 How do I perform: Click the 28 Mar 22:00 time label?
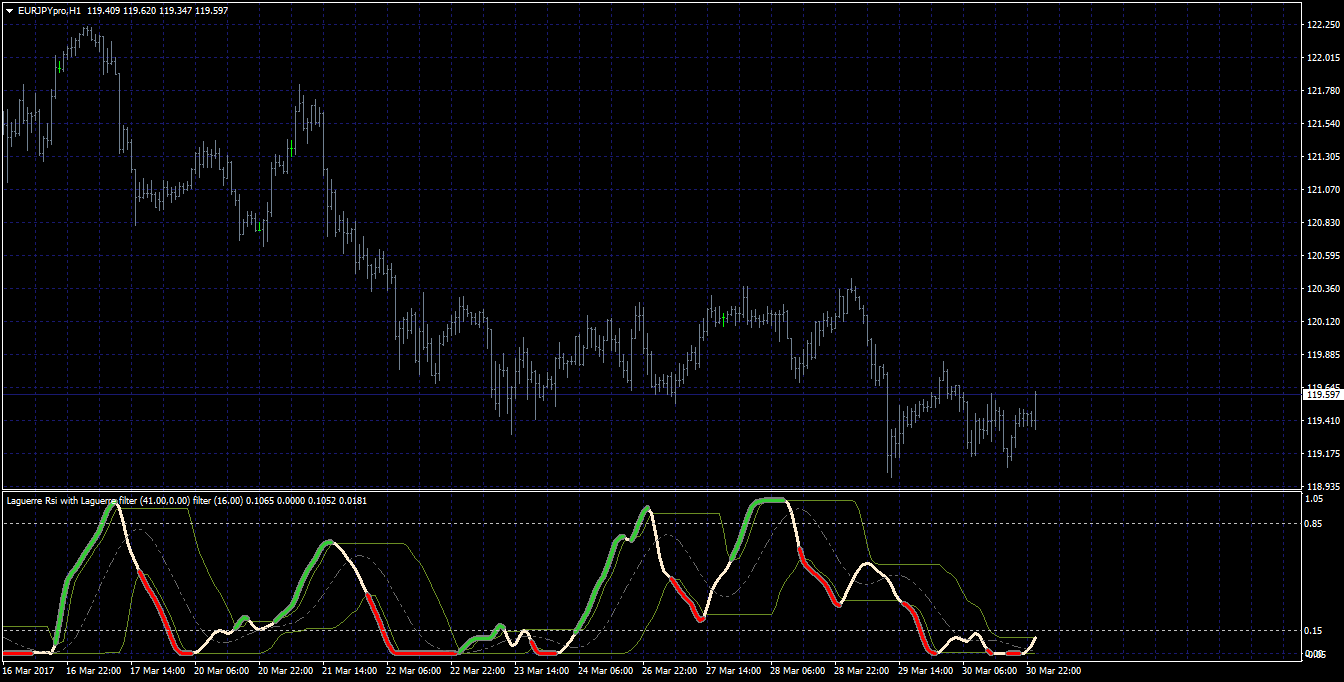click(863, 671)
